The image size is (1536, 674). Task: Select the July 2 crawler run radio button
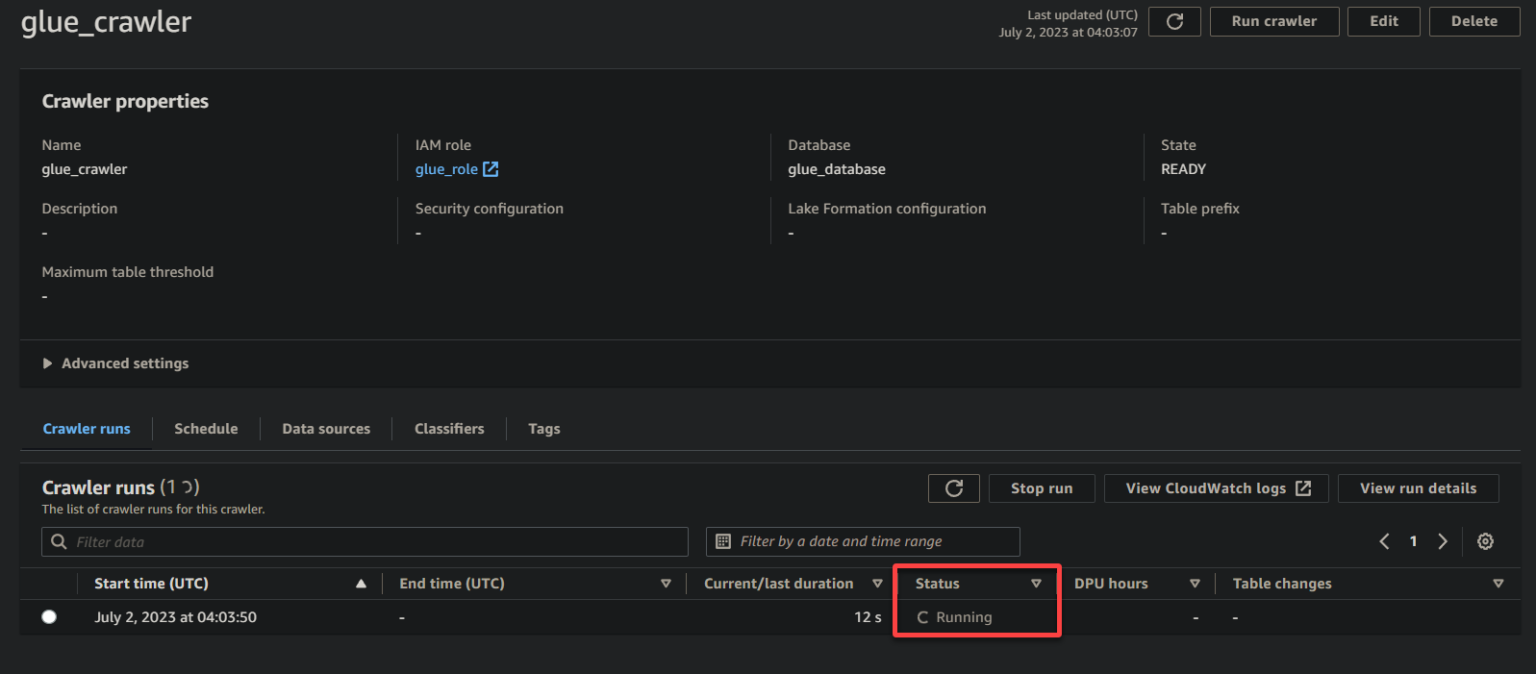click(49, 617)
